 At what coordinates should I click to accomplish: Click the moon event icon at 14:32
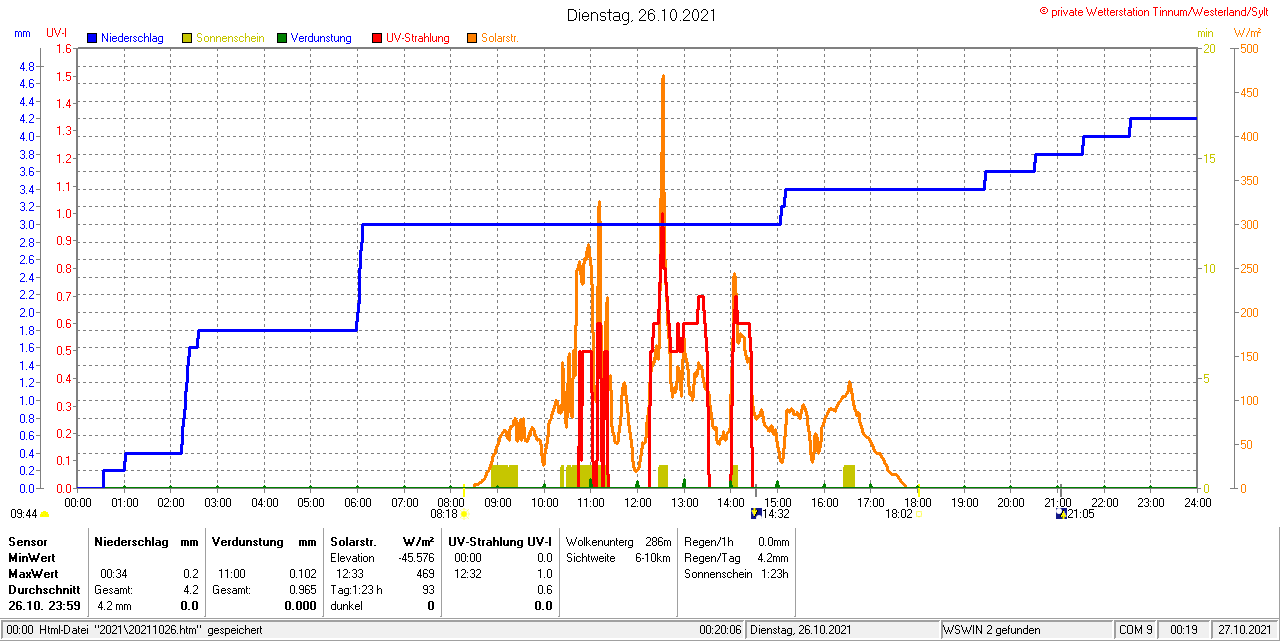[x=756, y=514]
